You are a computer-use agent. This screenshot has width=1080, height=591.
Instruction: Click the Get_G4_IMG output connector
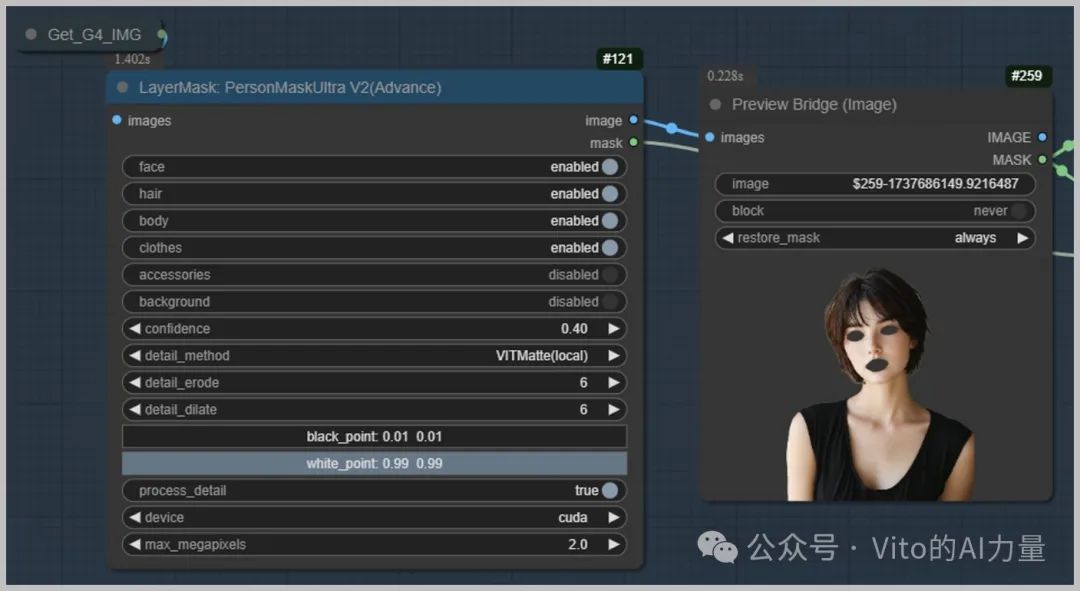click(161, 34)
